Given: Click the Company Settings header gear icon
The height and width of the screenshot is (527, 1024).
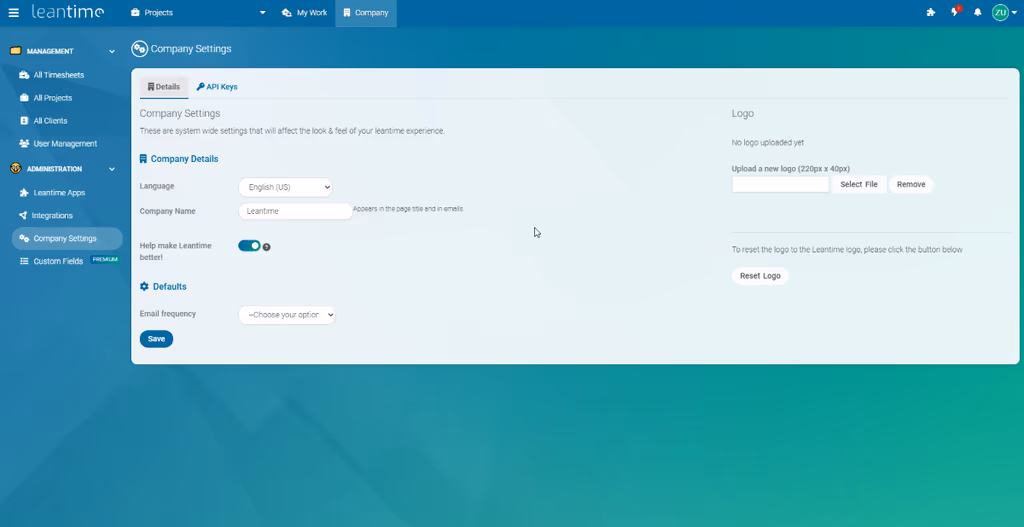Looking at the screenshot, I should 139,49.
